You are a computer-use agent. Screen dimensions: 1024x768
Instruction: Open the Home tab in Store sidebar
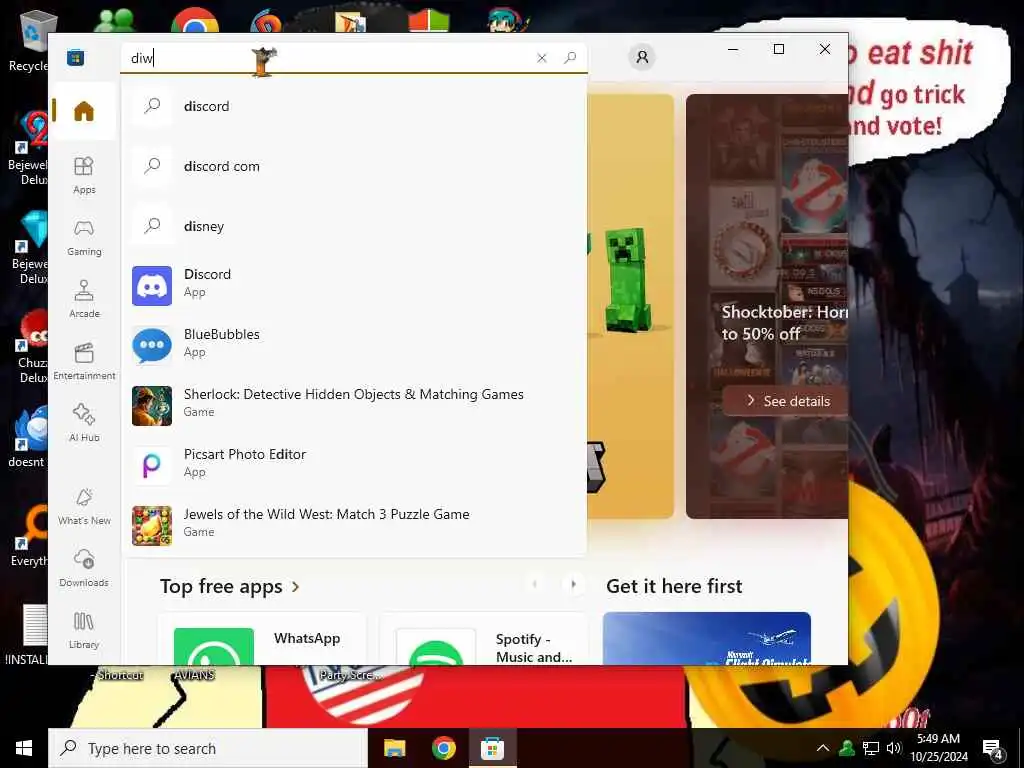click(84, 111)
